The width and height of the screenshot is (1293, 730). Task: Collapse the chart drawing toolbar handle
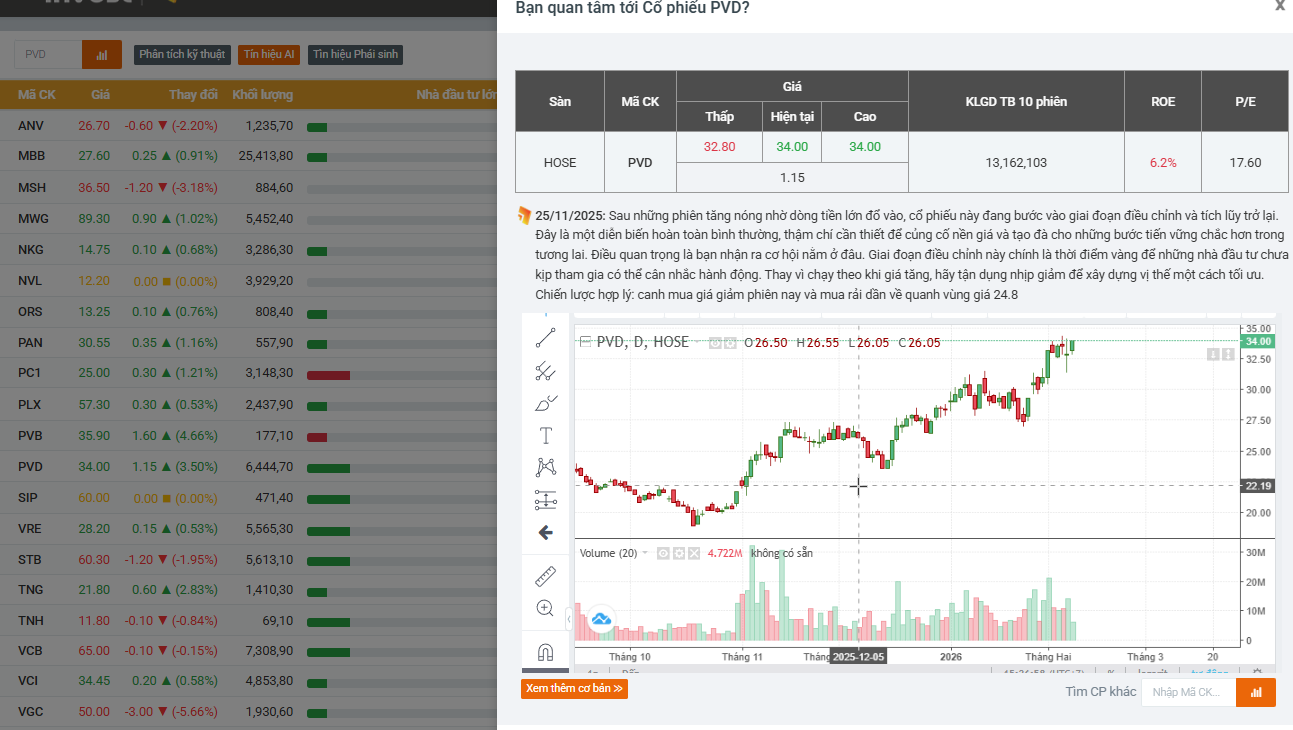click(569, 620)
